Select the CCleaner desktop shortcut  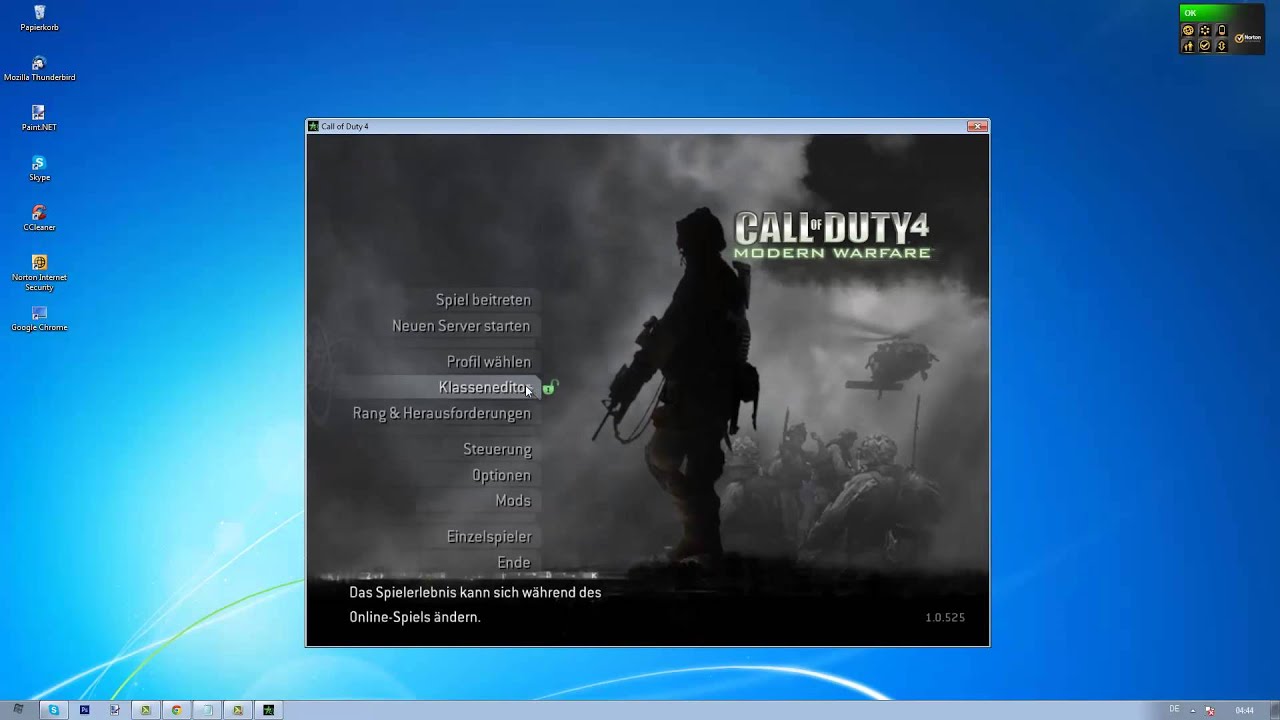point(39,218)
